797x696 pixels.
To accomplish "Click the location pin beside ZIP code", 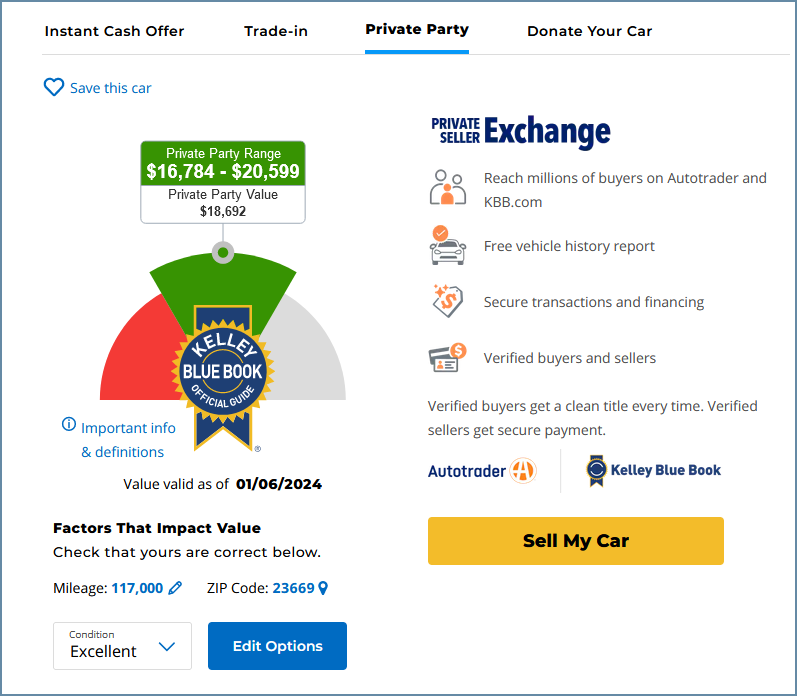I will coord(323,588).
